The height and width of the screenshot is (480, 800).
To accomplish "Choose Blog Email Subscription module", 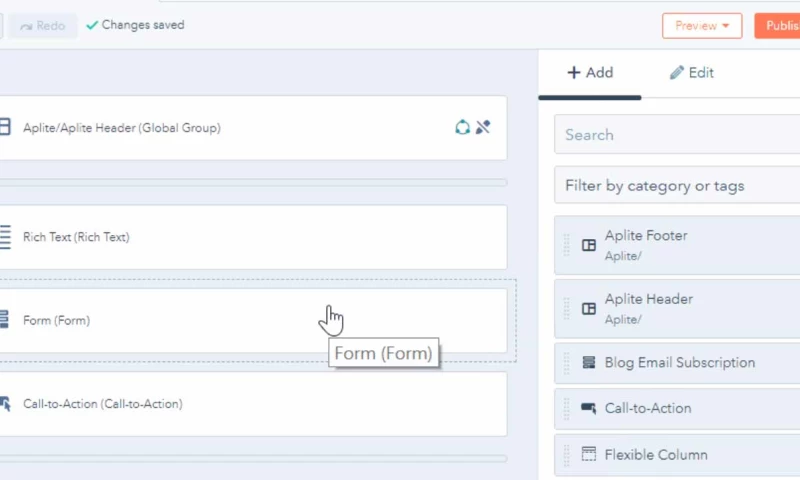I will tap(677, 363).
